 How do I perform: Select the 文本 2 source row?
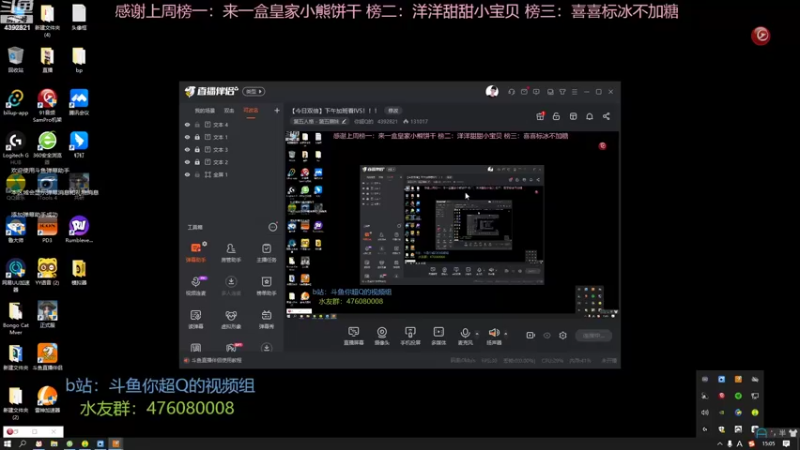pos(232,162)
